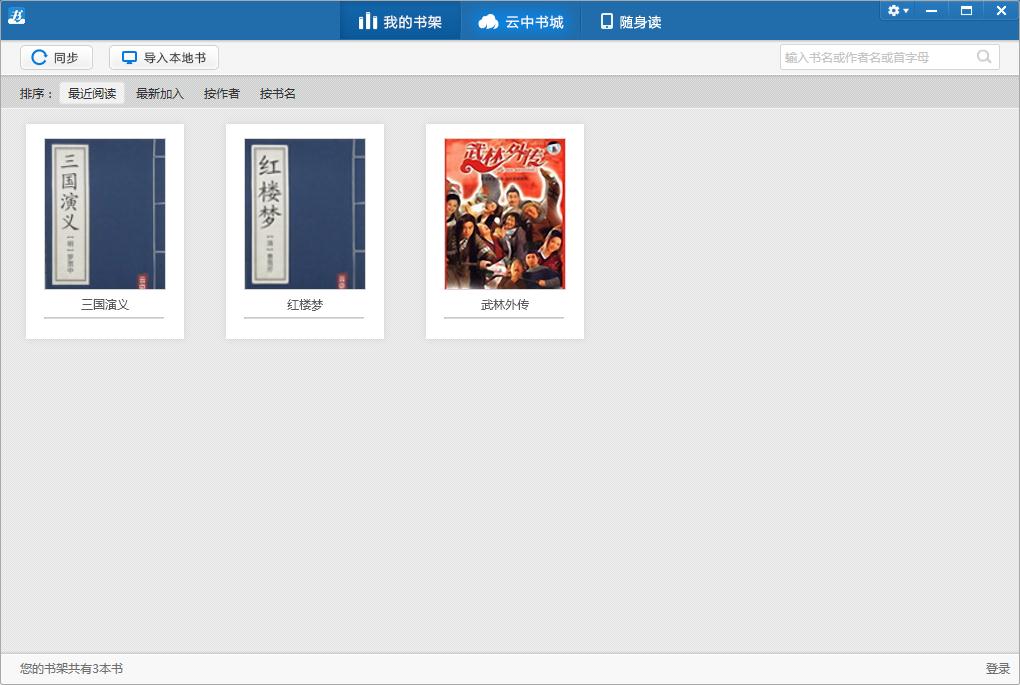Select 最近阅读 sorting option

tap(91, 93)
